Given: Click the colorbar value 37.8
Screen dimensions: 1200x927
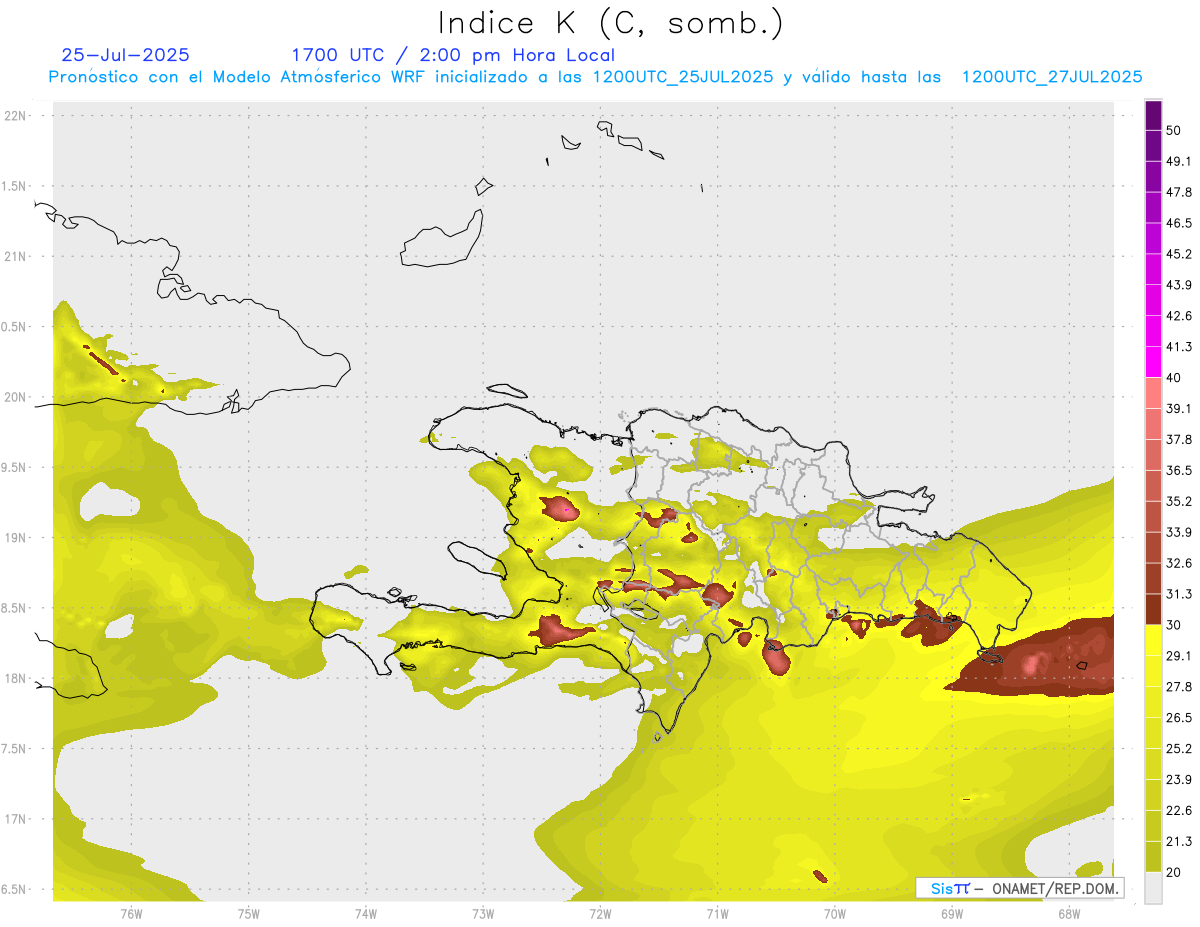Looking at the screenshot, I should (x=1179, y=439).
